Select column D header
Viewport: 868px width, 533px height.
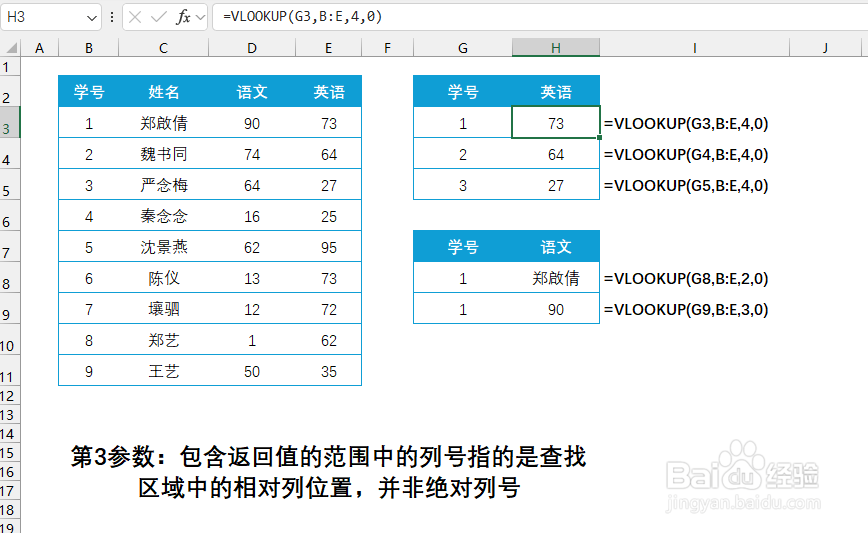252,48
